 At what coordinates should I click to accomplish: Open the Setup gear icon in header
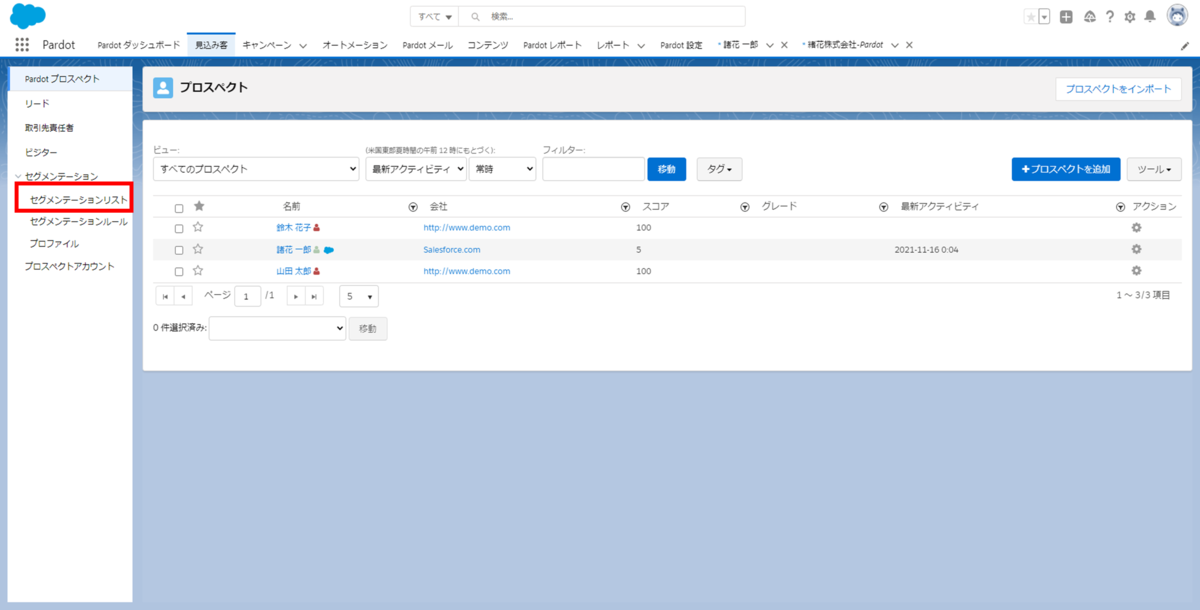pos(1130,17)
